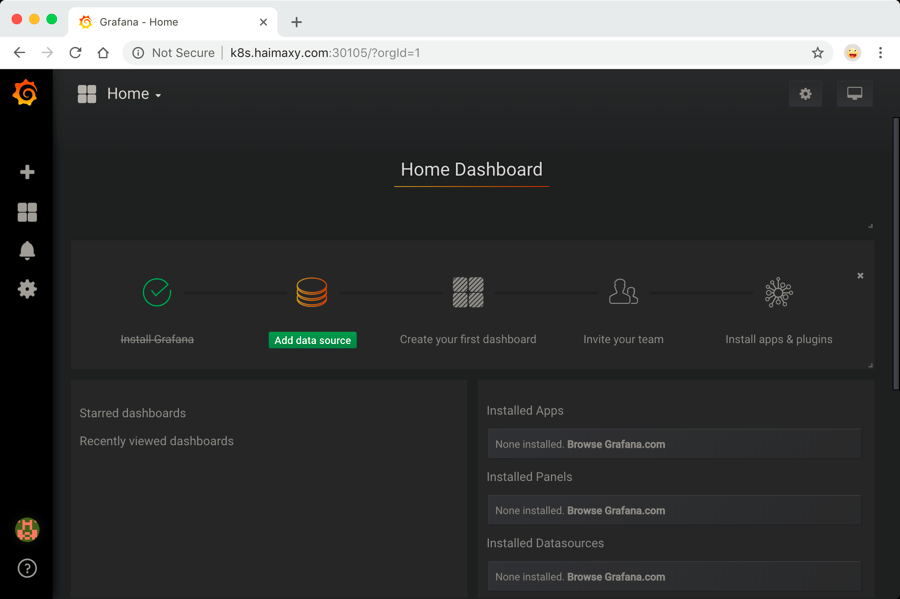
Task: Reload the page with refresh icon
Action: coord(75,53)
